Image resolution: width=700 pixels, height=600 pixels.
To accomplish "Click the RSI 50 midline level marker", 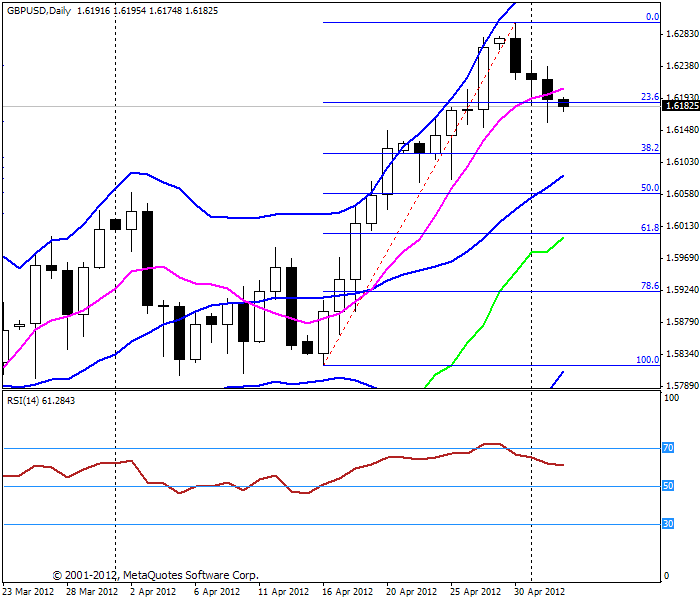I will coord(668,486).
